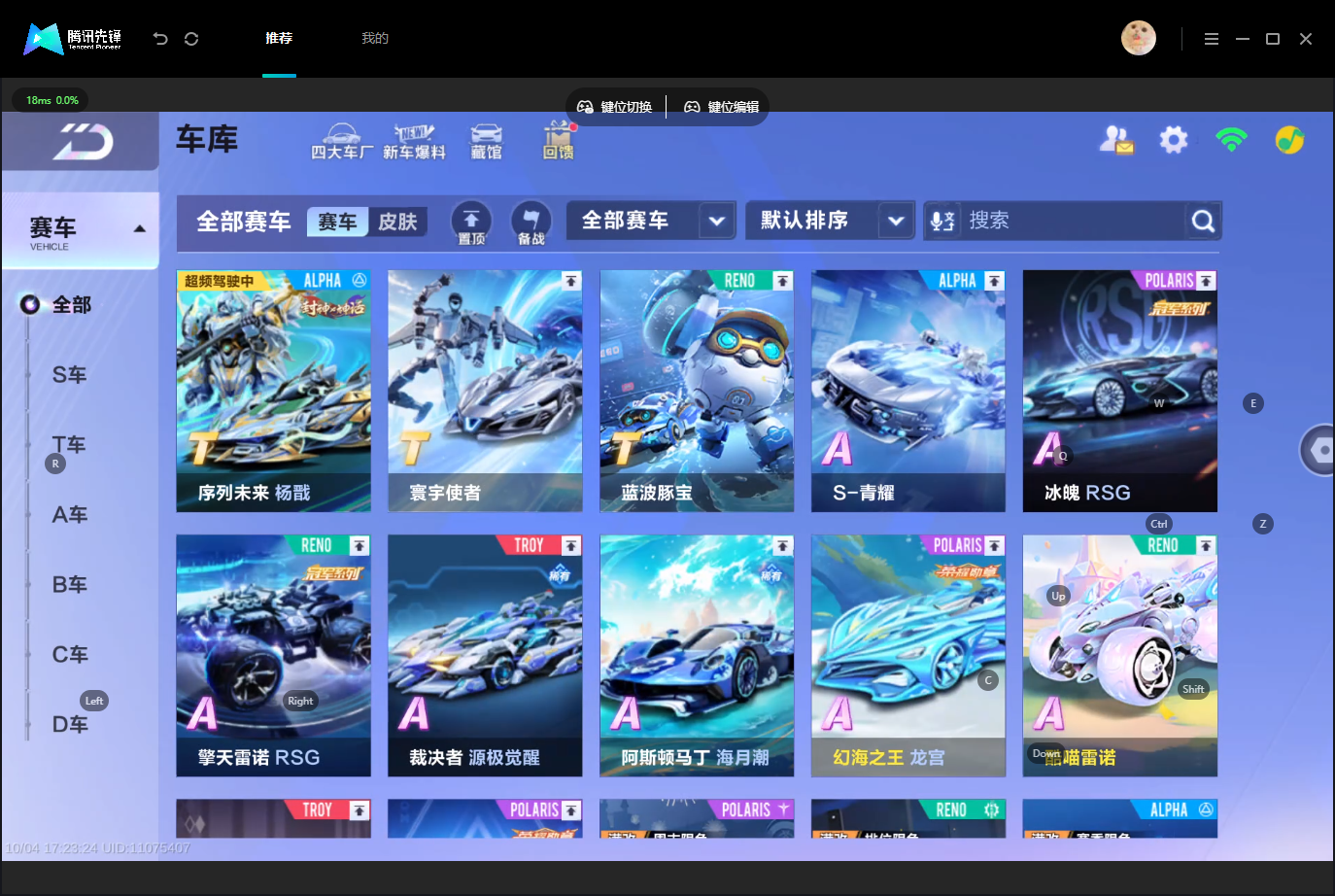
Task: Click the game back logo above 赛车
Action: click(x=83, y=142)
